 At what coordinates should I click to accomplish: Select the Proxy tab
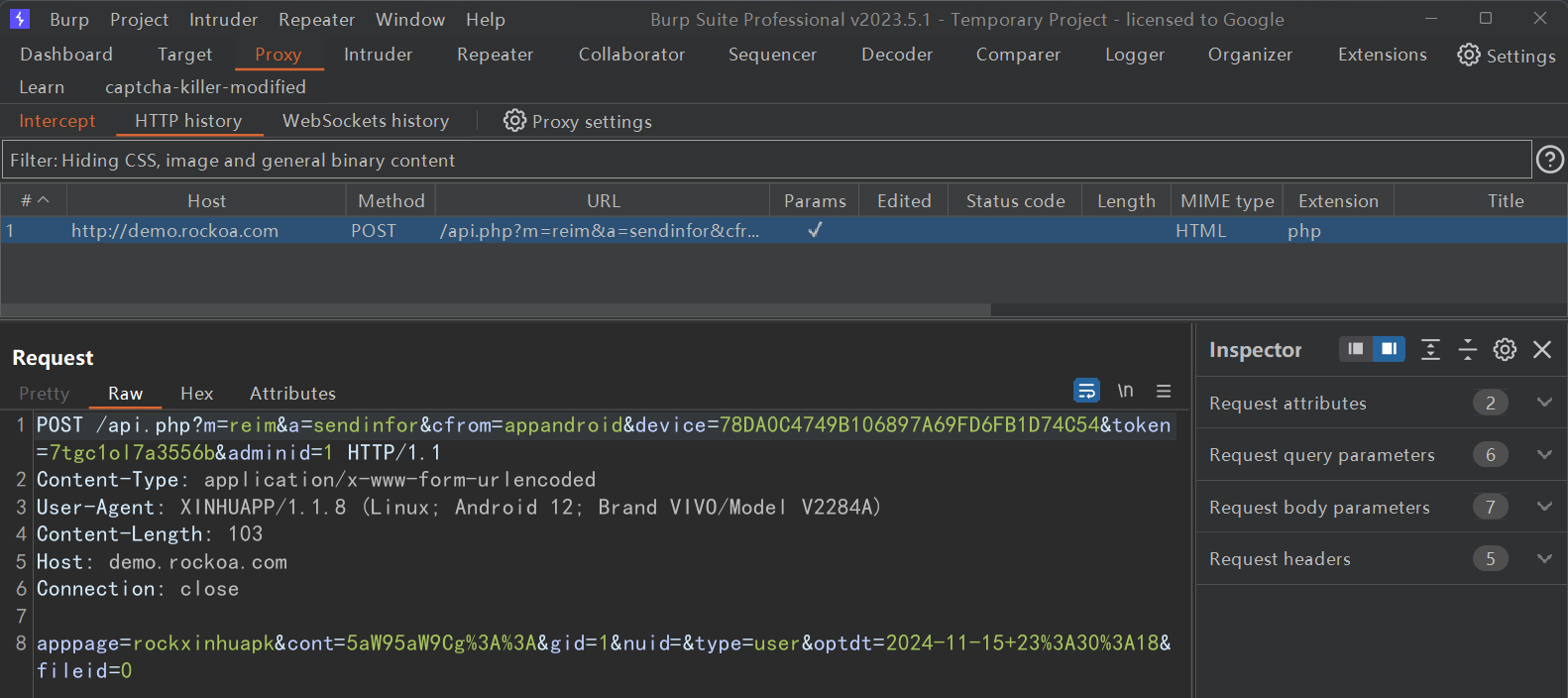pyautogui.click(x=278, y=55)
